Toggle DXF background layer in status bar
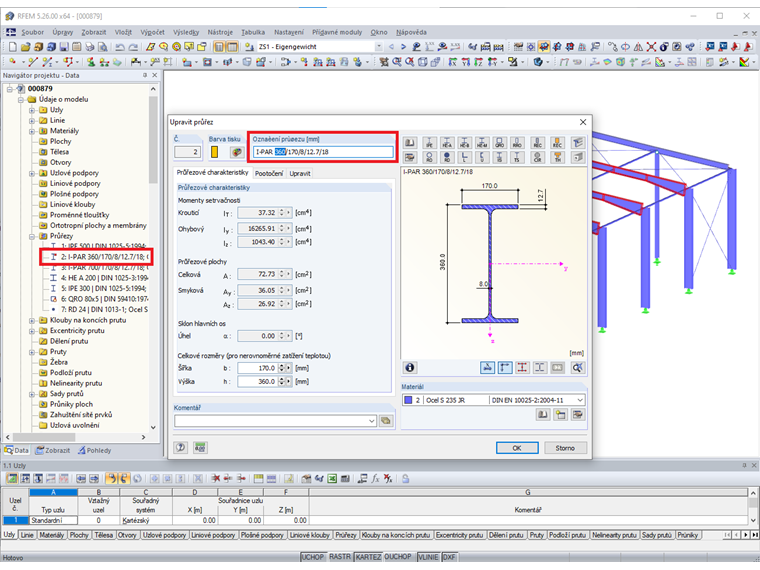760x570 pixels. [x=449, y=557]
